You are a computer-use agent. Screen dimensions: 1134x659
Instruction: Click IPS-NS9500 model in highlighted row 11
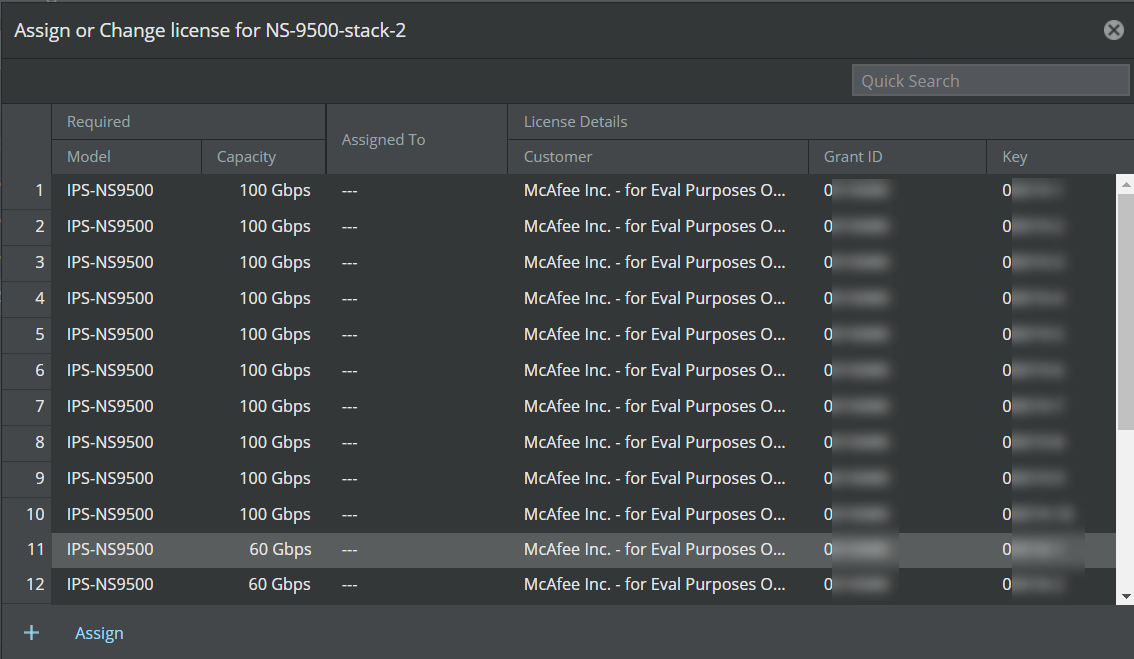110,550
